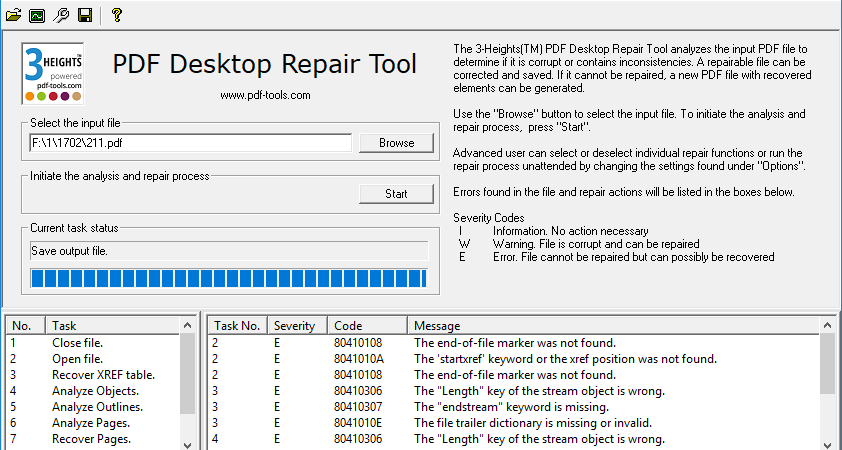Image resolution: width=842 pixels, height=450 pixels.
Task: Open Options via the wrench icon
Action: tap(61, 15)
